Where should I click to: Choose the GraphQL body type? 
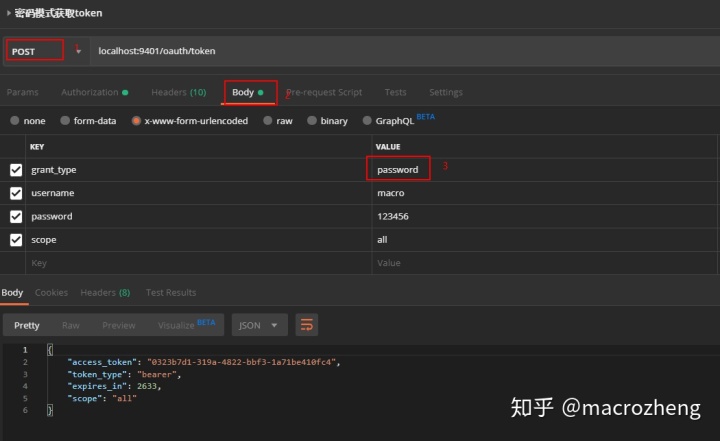pyautogui.click(x=367, y=120)
